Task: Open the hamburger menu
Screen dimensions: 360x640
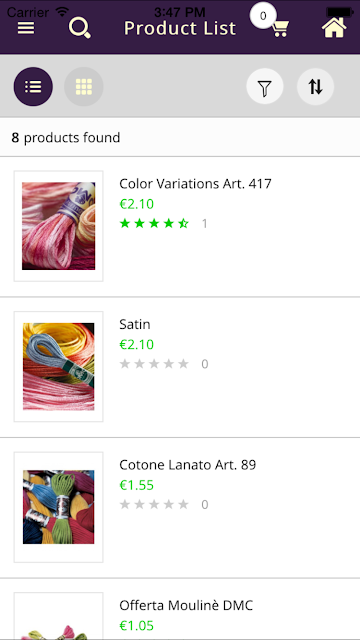Action: coord(26,28)
